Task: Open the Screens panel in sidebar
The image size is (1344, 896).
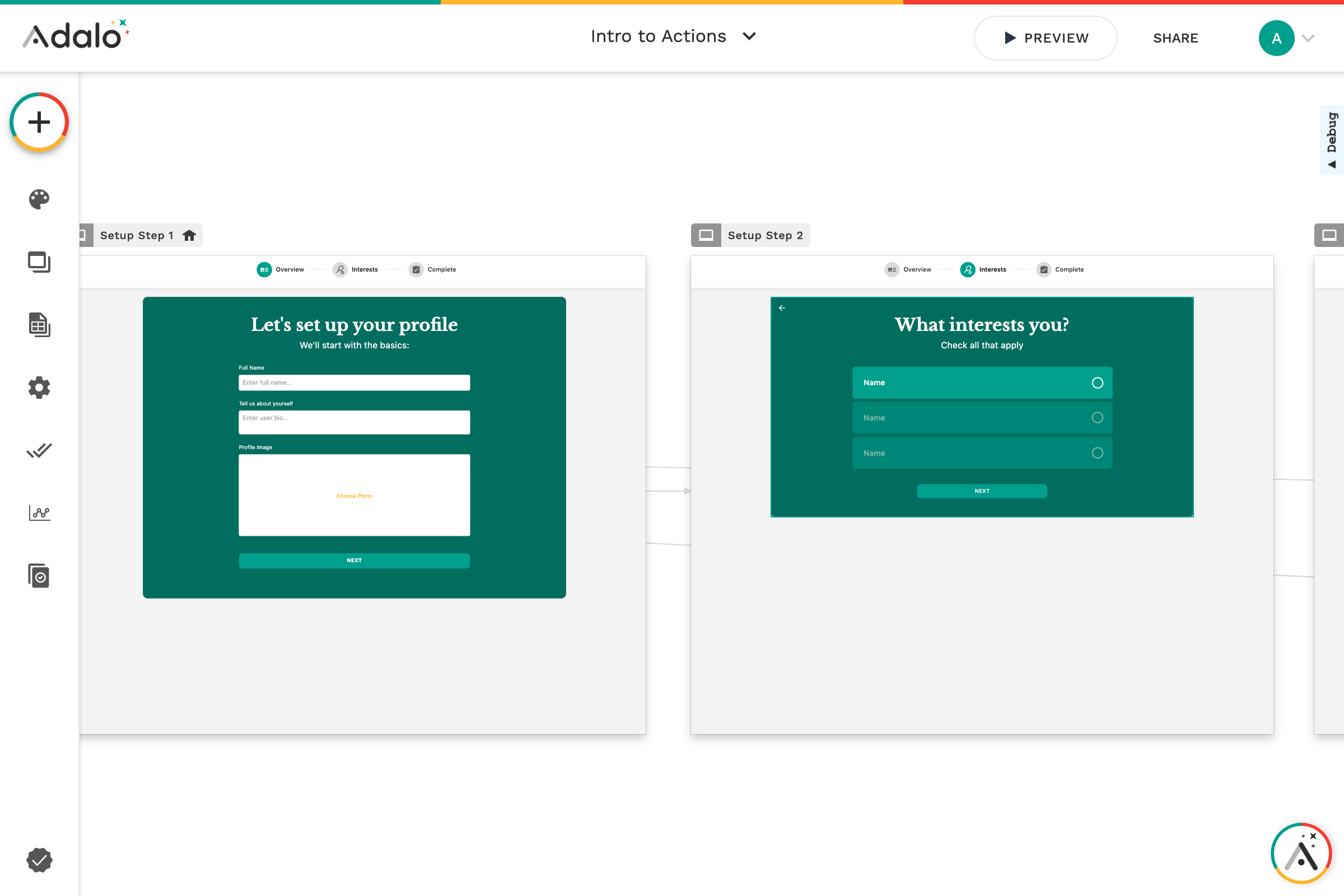Action: click(38, 263)
